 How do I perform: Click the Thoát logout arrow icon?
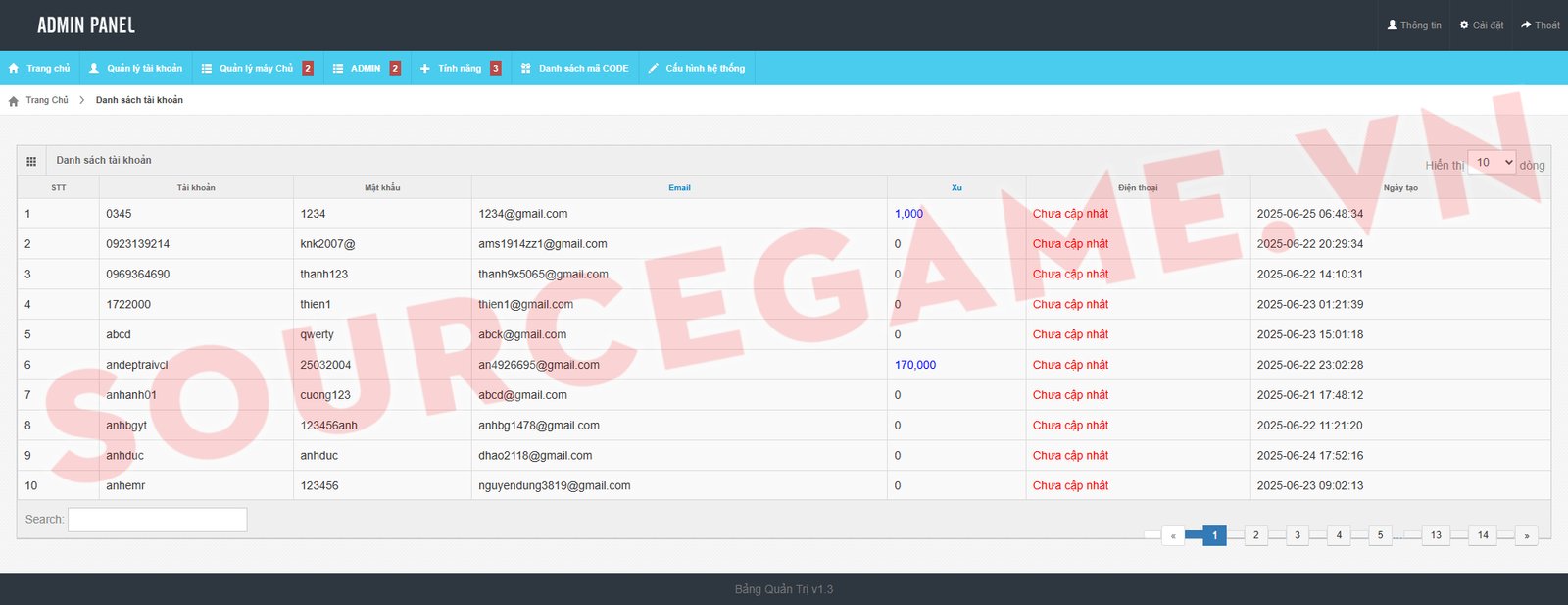1526,25
